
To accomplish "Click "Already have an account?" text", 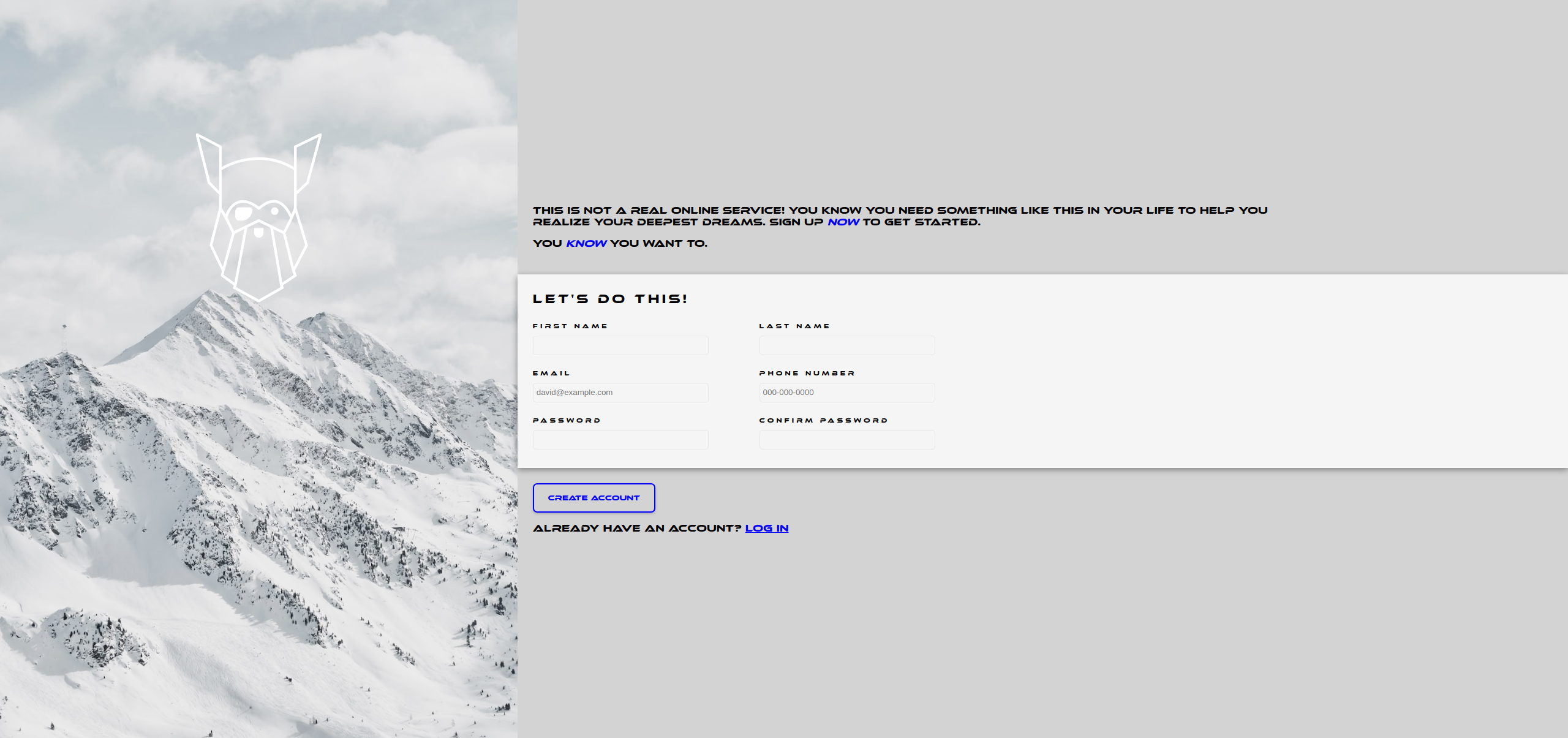I will pos(637,528).
